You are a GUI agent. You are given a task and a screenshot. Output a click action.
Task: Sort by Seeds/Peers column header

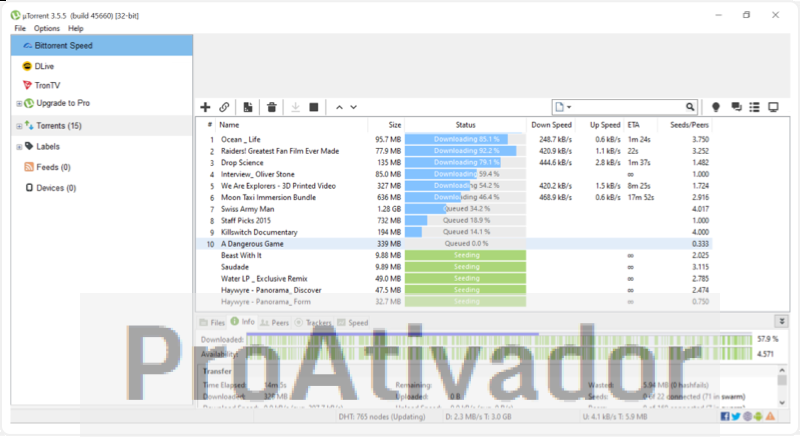[689, 124]
